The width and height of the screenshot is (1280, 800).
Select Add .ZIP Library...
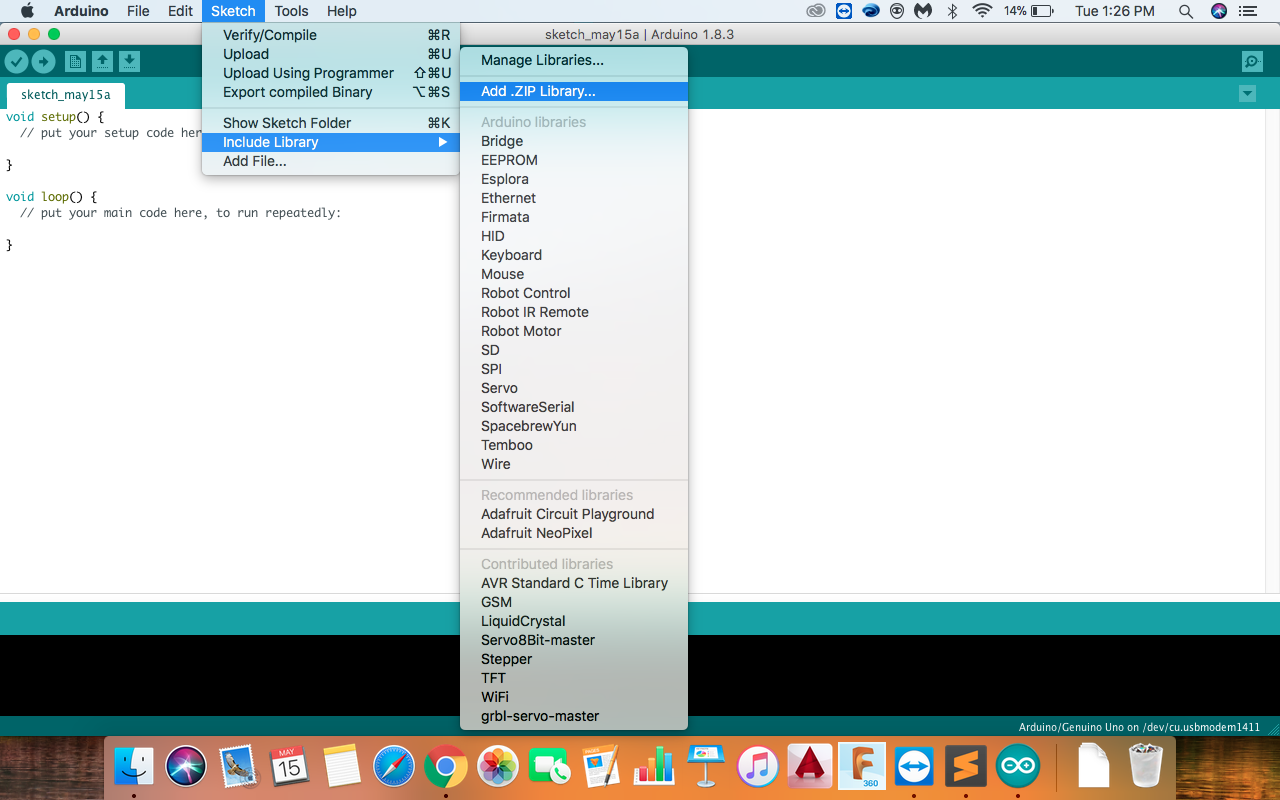point(574,91)
